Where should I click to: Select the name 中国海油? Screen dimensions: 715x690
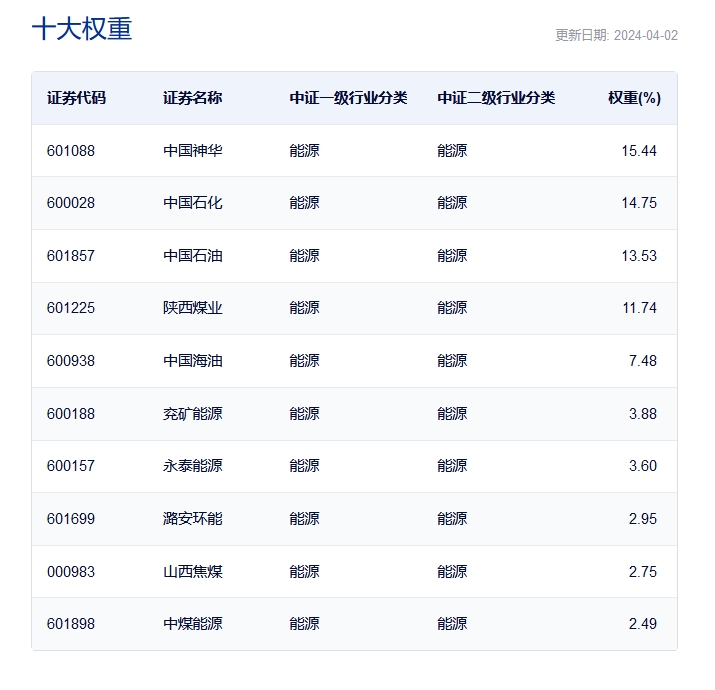(192, 361)
